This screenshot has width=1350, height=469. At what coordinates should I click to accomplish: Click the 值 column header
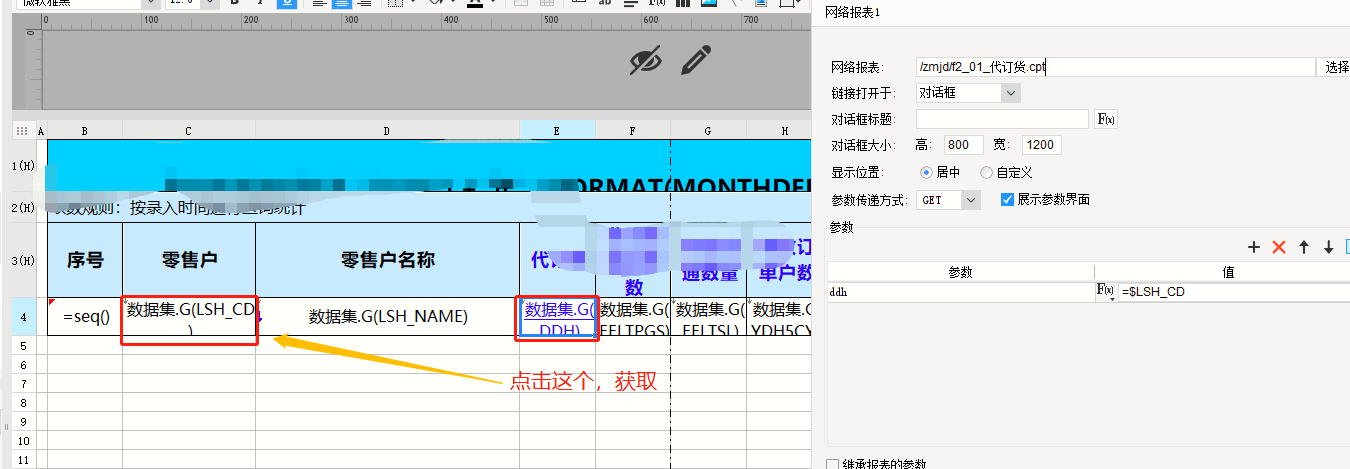pos(1222,272)
